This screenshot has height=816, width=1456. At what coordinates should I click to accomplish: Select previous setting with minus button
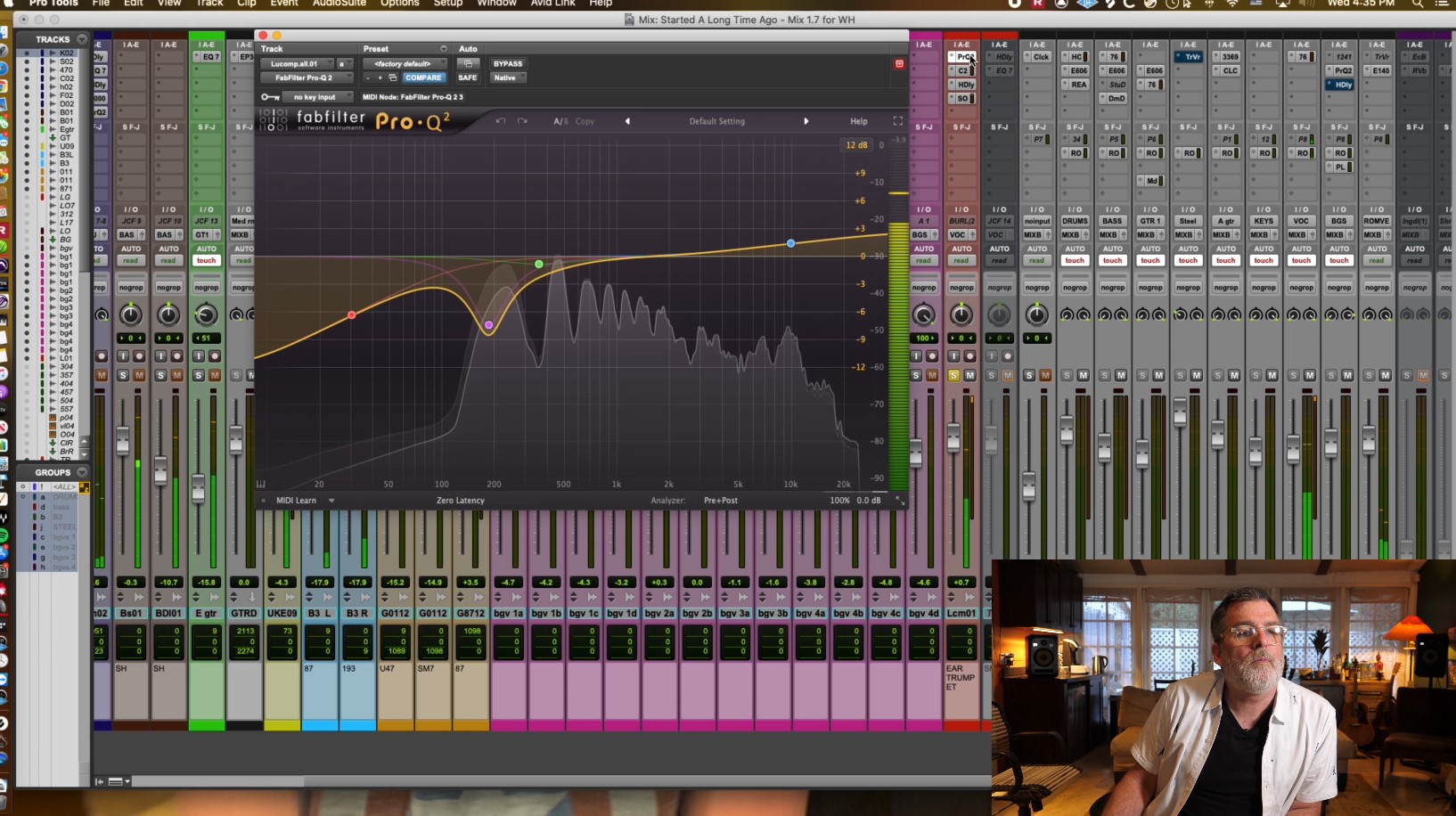(x=369, y=78)
